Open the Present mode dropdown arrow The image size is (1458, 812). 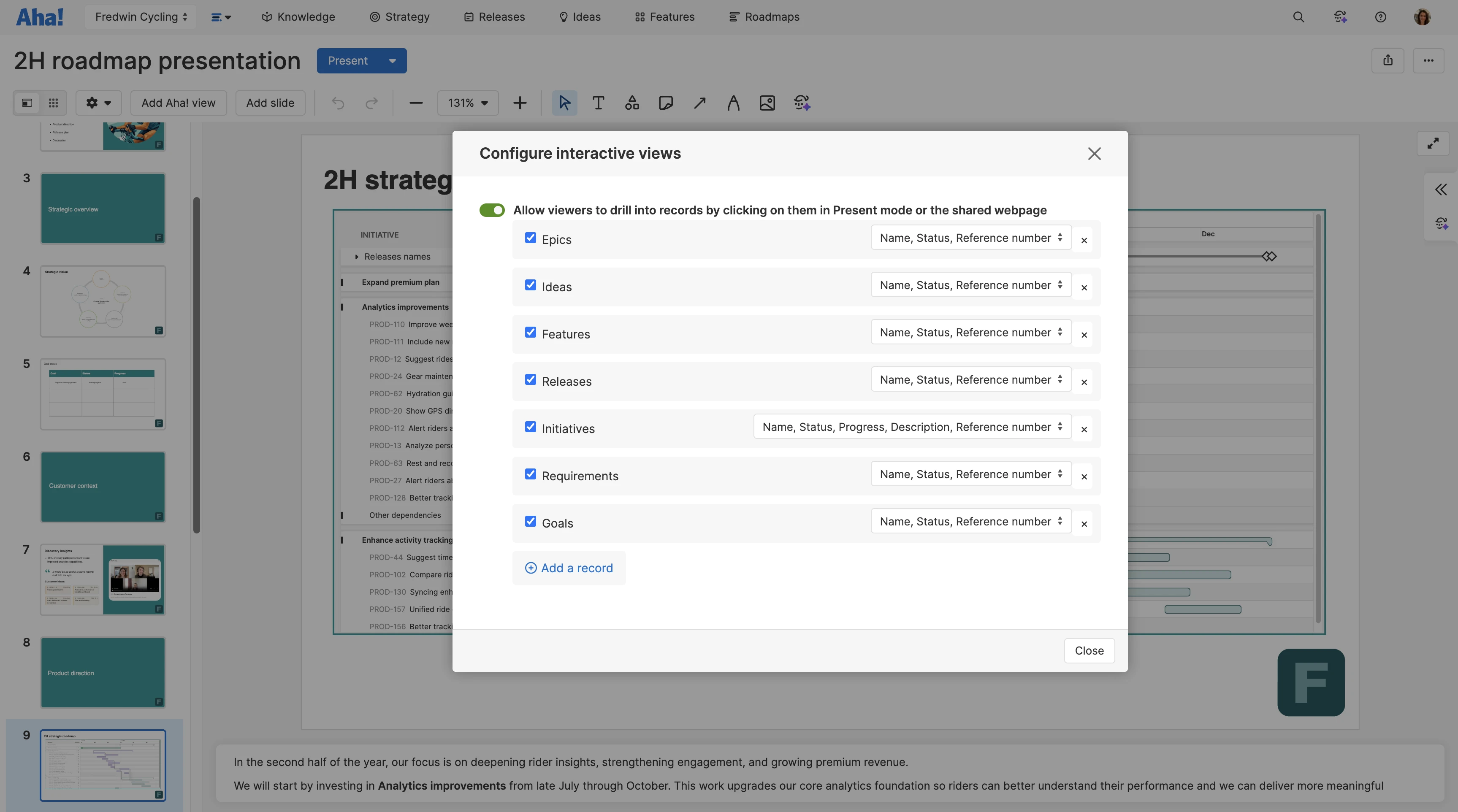tap(392, 60)
